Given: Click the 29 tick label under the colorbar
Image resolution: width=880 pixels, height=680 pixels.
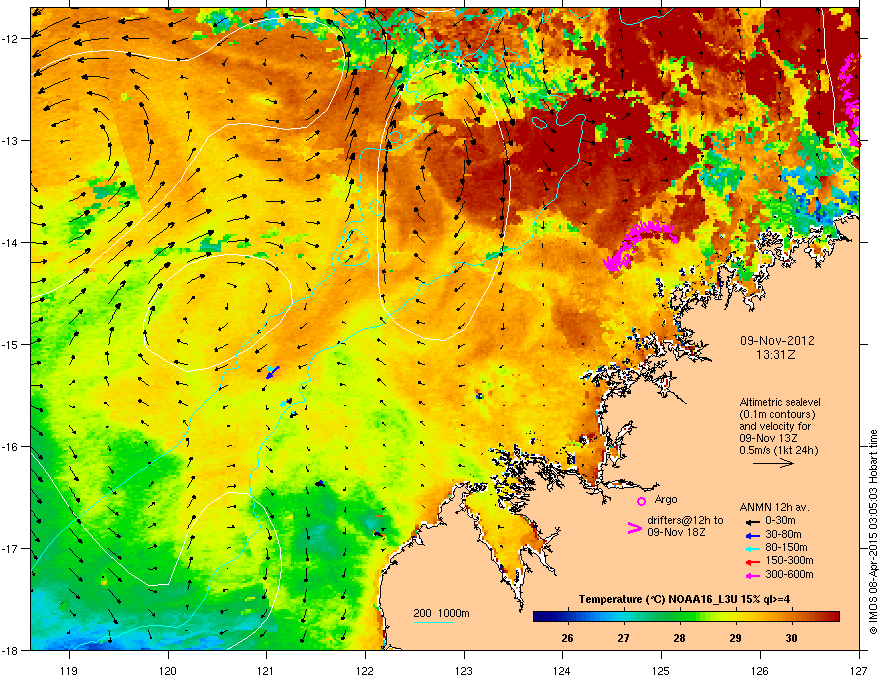Looking at the screenshot, I should pyautogui.click(x=735, y=638).
